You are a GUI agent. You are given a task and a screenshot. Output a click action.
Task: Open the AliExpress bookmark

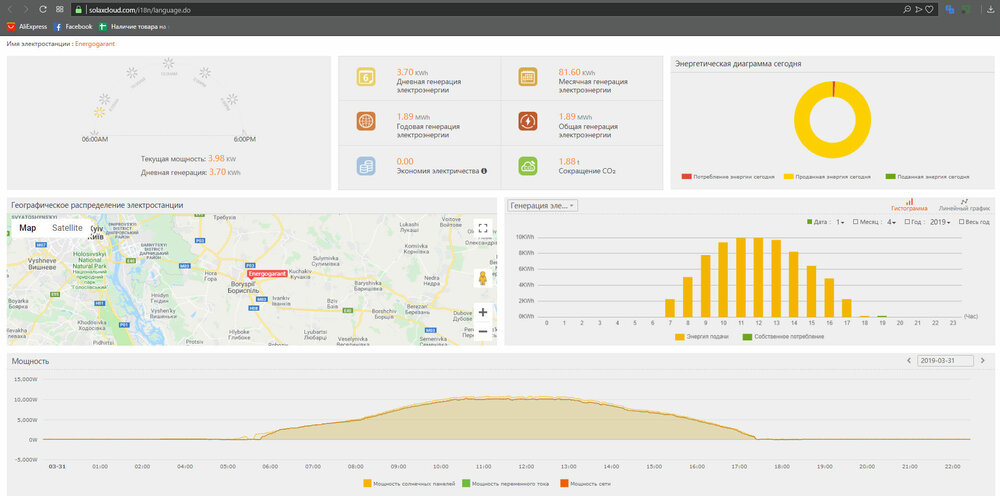27,27
